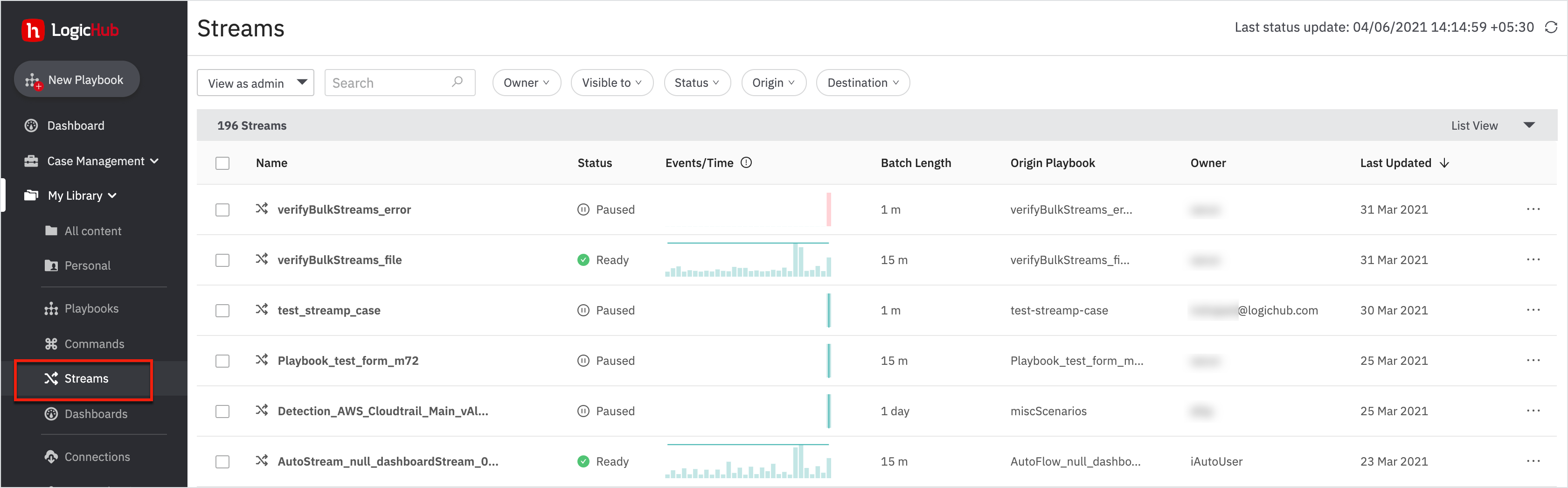The image size is (1568, 488).
Task: Tick the checkbox for AutoStream_null_dashboardStream row
Action: point(223,462)
